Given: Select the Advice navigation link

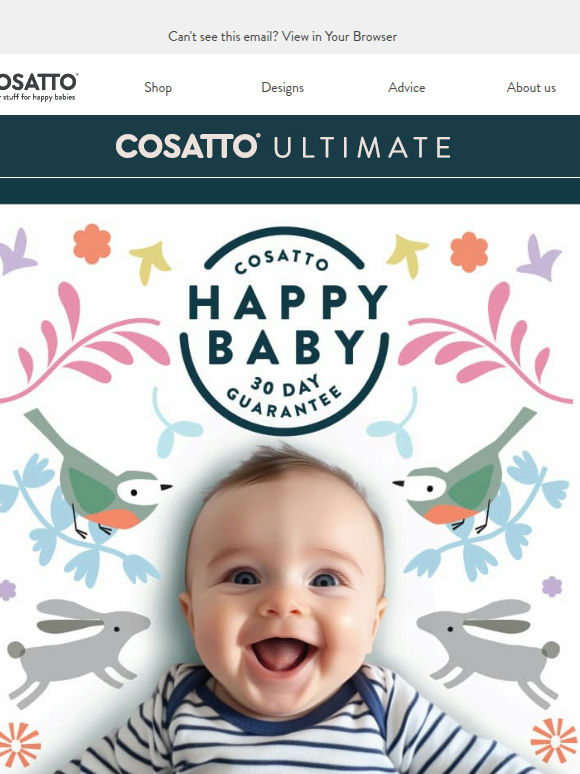Looking at the screenshot, I should click(406, 87).
